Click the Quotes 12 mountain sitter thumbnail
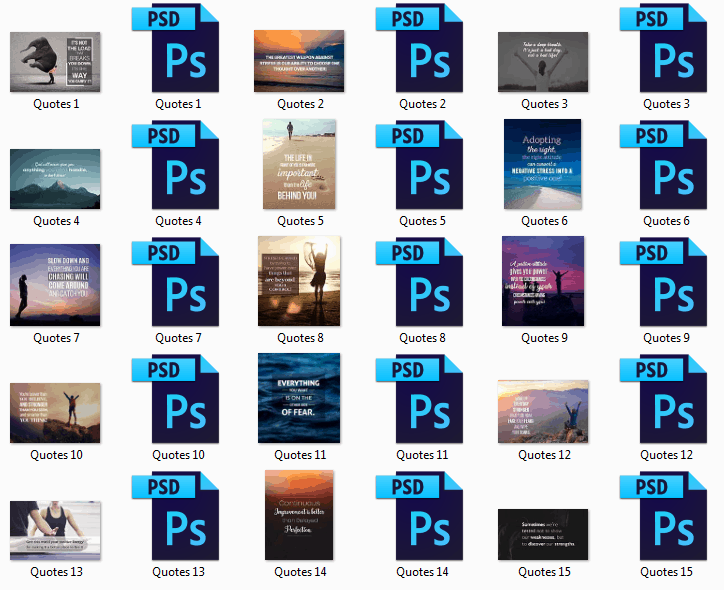This screenshot has width=724, height=590. click(x=543, y=411)
